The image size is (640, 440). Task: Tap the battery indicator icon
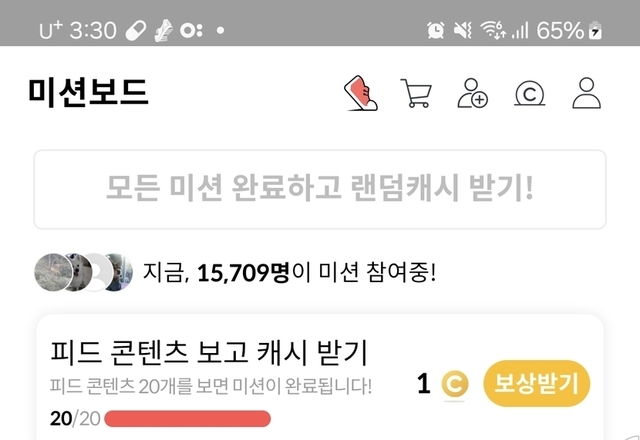pyautogui.click(x=595, y=31)
